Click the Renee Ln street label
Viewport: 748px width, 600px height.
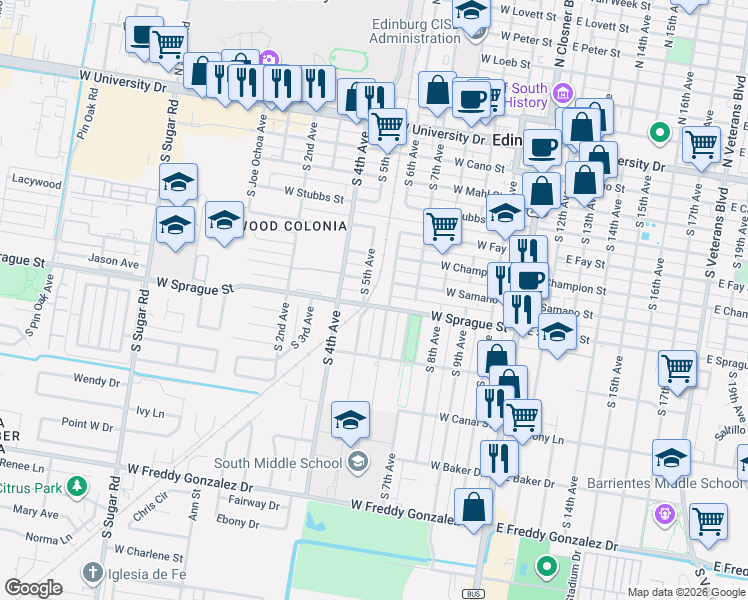click(22, 466)
